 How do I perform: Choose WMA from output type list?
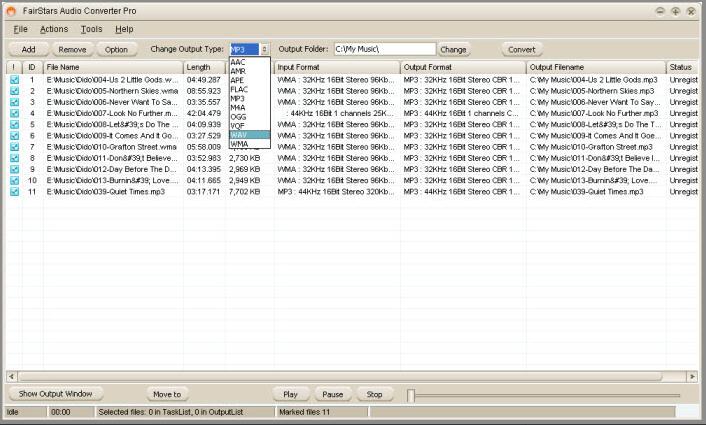coord(250,144)
